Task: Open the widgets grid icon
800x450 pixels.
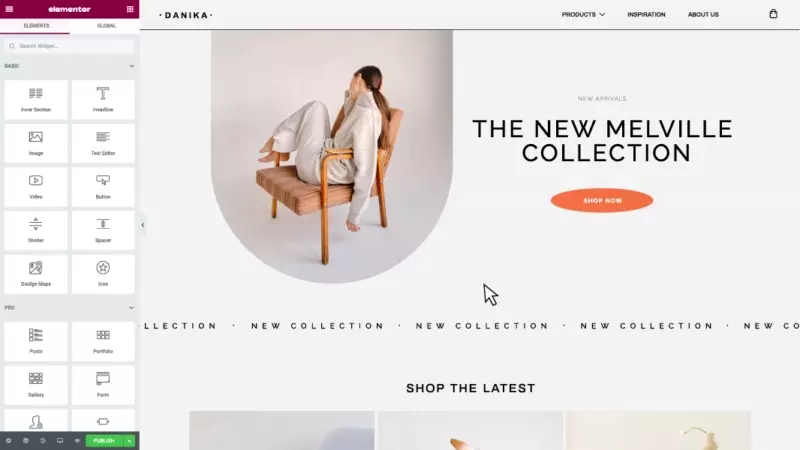Action: point(130,9)
